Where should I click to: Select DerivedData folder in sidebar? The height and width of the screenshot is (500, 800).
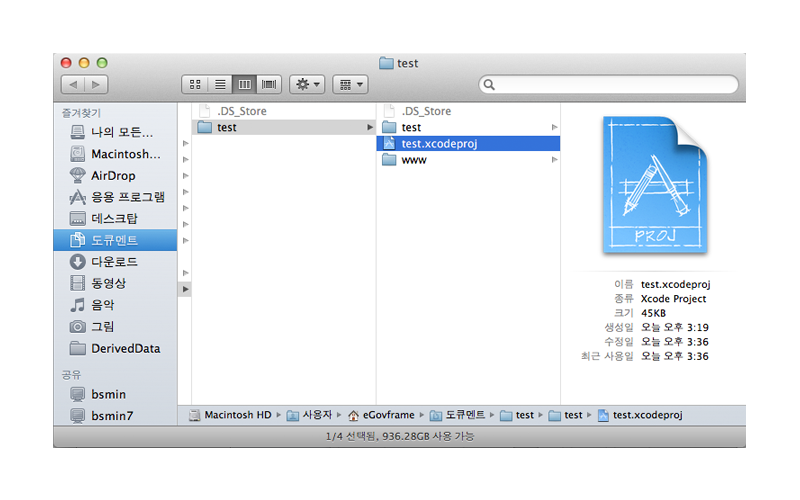(x=125, y=349)
